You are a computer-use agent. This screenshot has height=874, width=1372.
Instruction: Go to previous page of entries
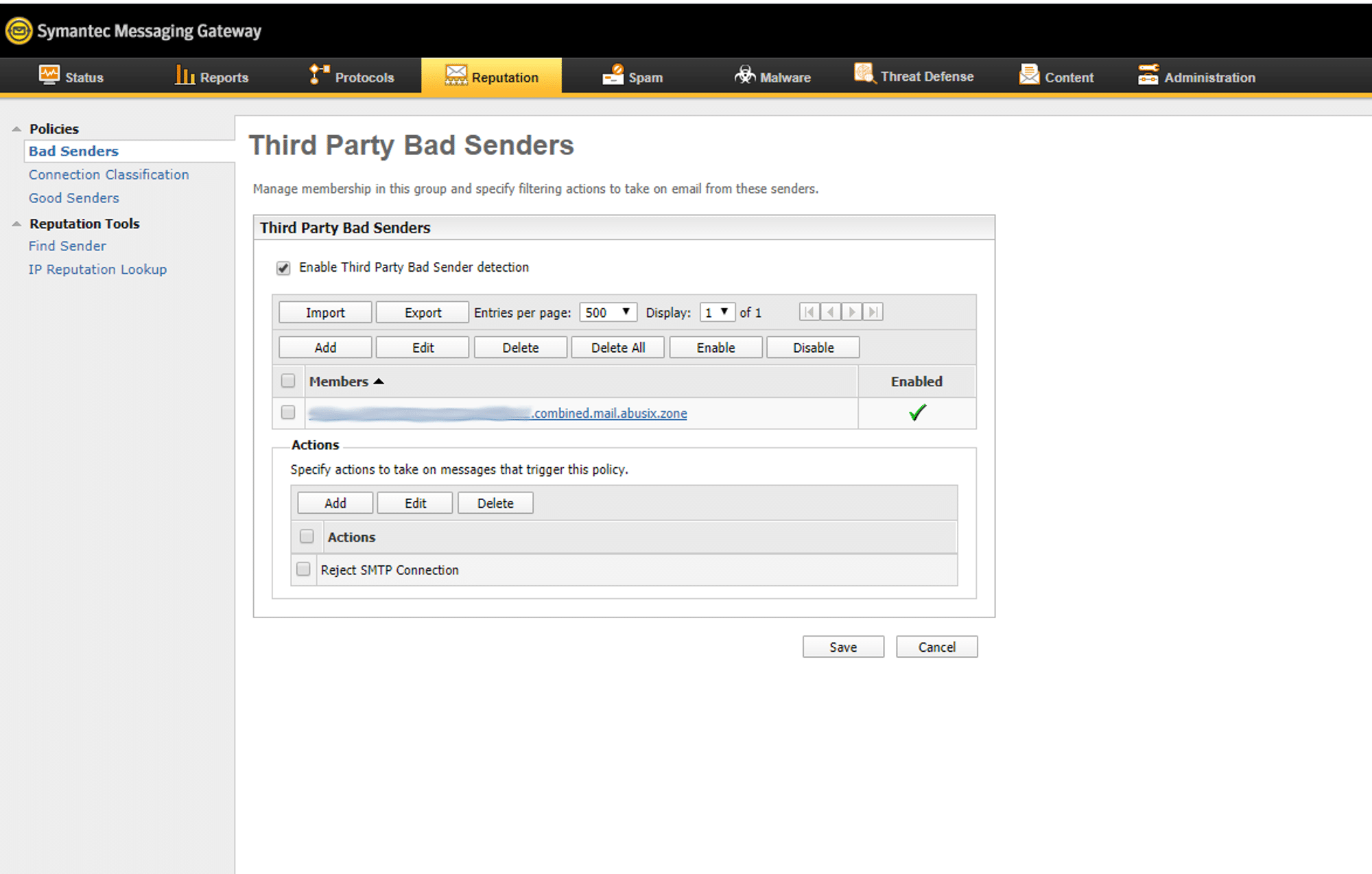coord(831,312)
